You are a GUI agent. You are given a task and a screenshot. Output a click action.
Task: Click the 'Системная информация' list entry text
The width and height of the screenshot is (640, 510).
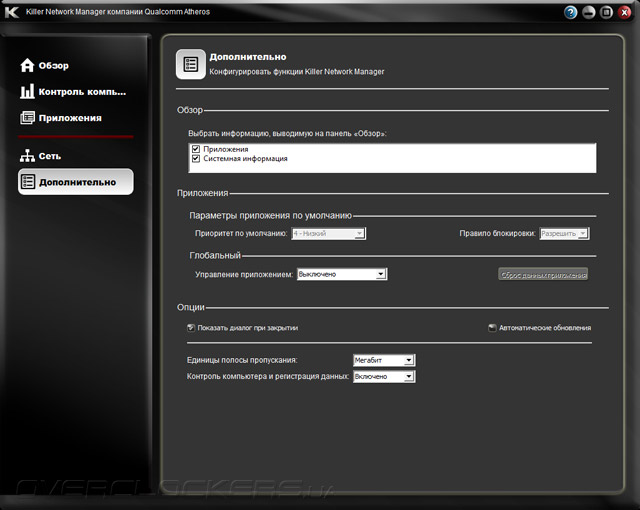(x=245, y=158)
